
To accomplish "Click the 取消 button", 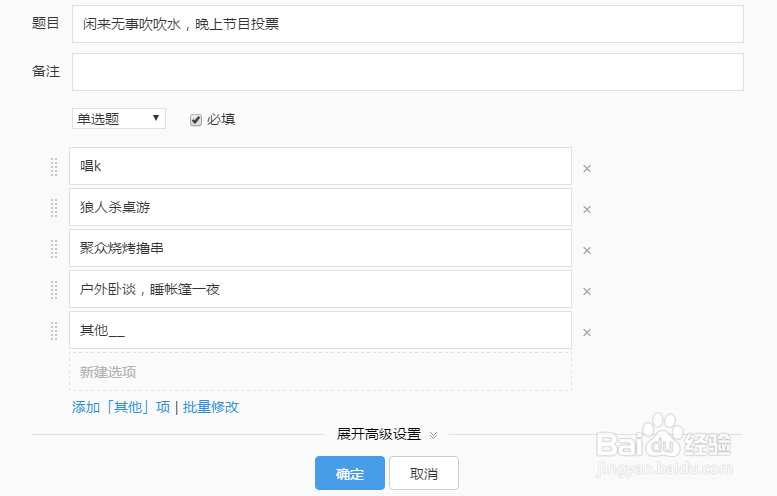I will (424, 473).
